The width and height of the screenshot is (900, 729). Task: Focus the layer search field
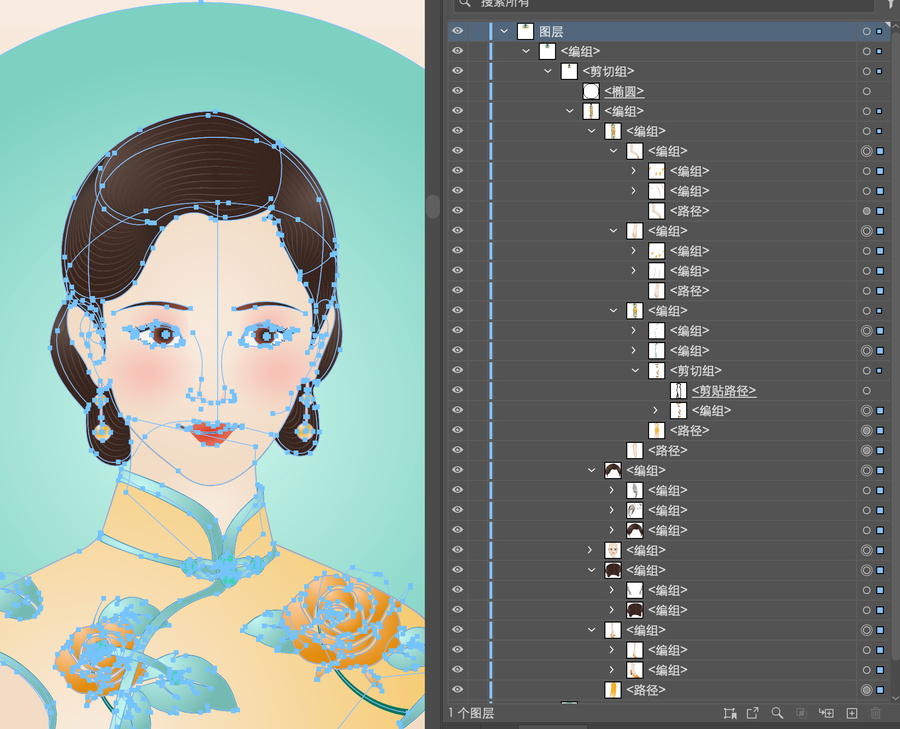click(664, 5)
